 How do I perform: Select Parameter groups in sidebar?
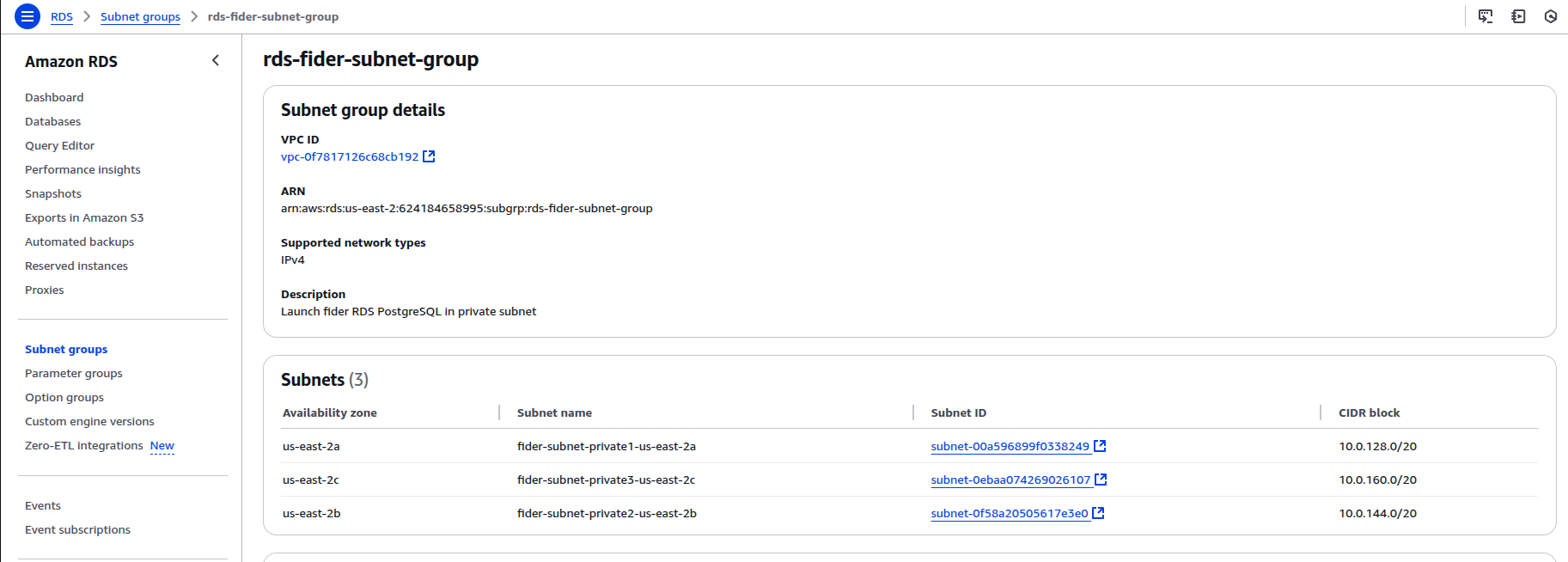[x=74, y=373]
